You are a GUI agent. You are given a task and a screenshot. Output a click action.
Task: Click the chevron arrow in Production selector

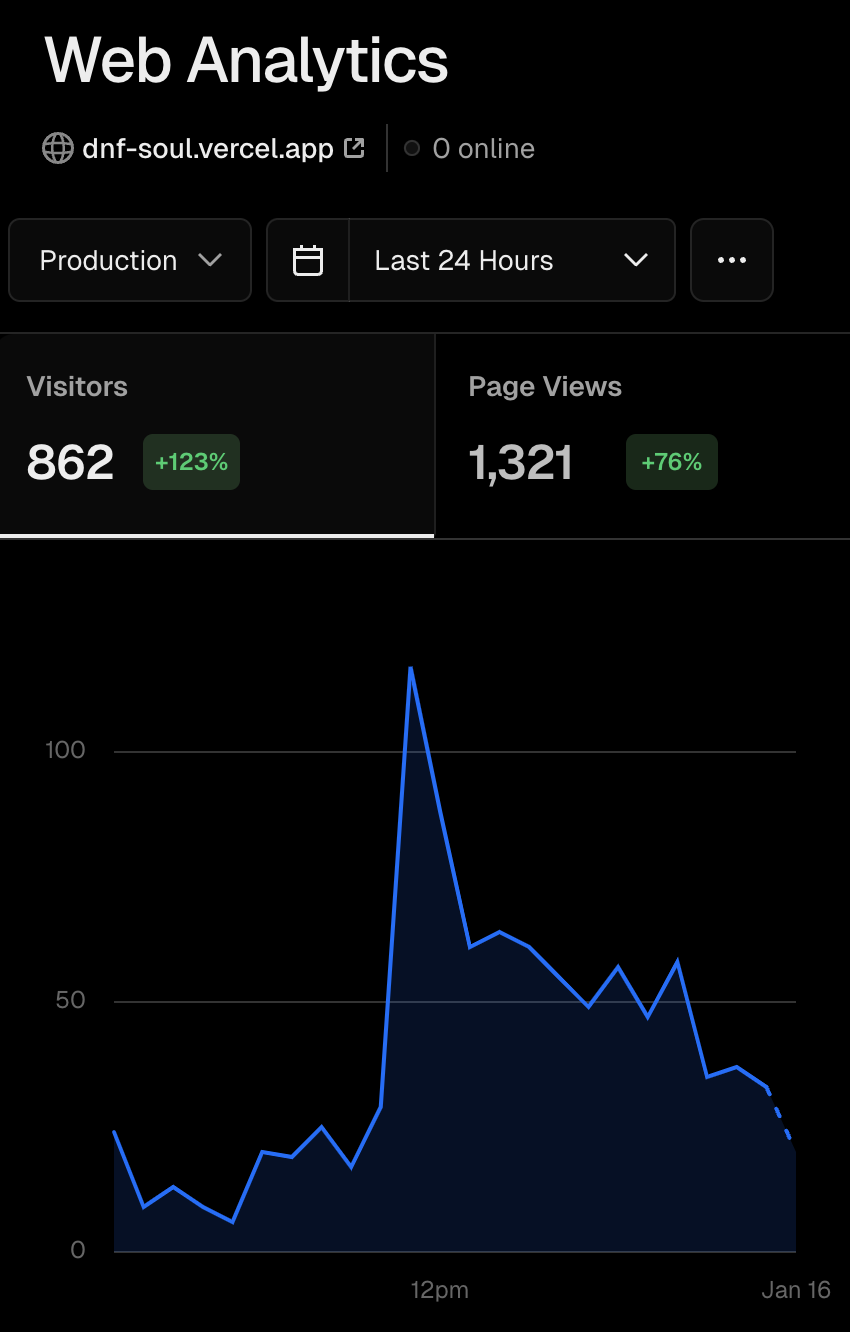click(209, 261)
